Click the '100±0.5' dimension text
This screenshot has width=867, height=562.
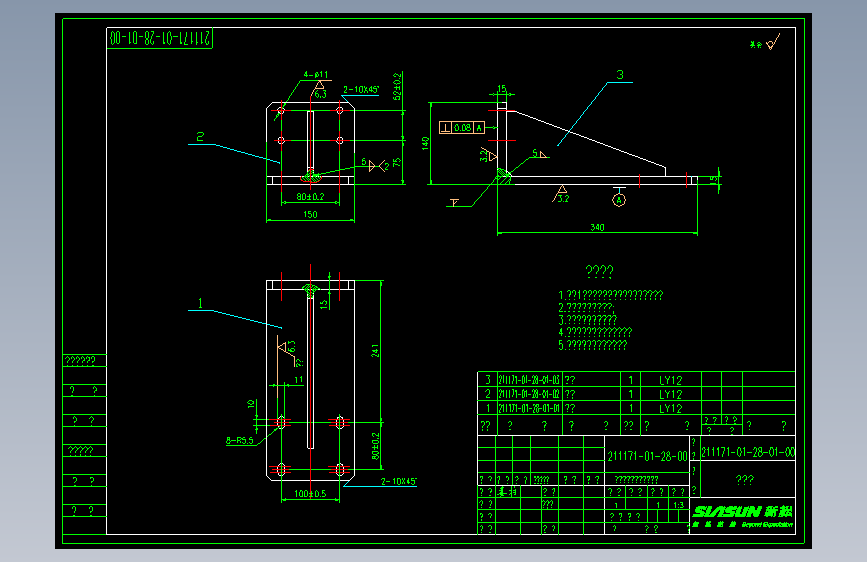tap(310, 493)
